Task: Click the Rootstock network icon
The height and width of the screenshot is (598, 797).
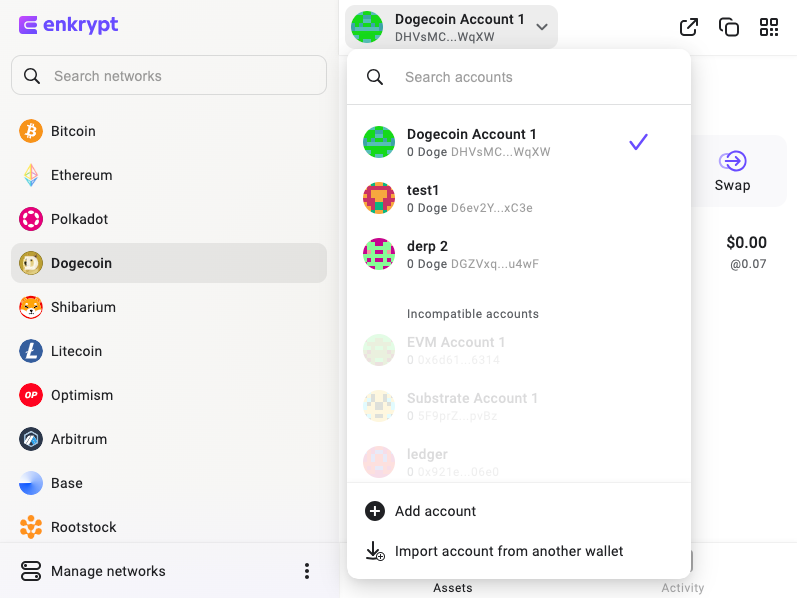Action: click(31, 527)
